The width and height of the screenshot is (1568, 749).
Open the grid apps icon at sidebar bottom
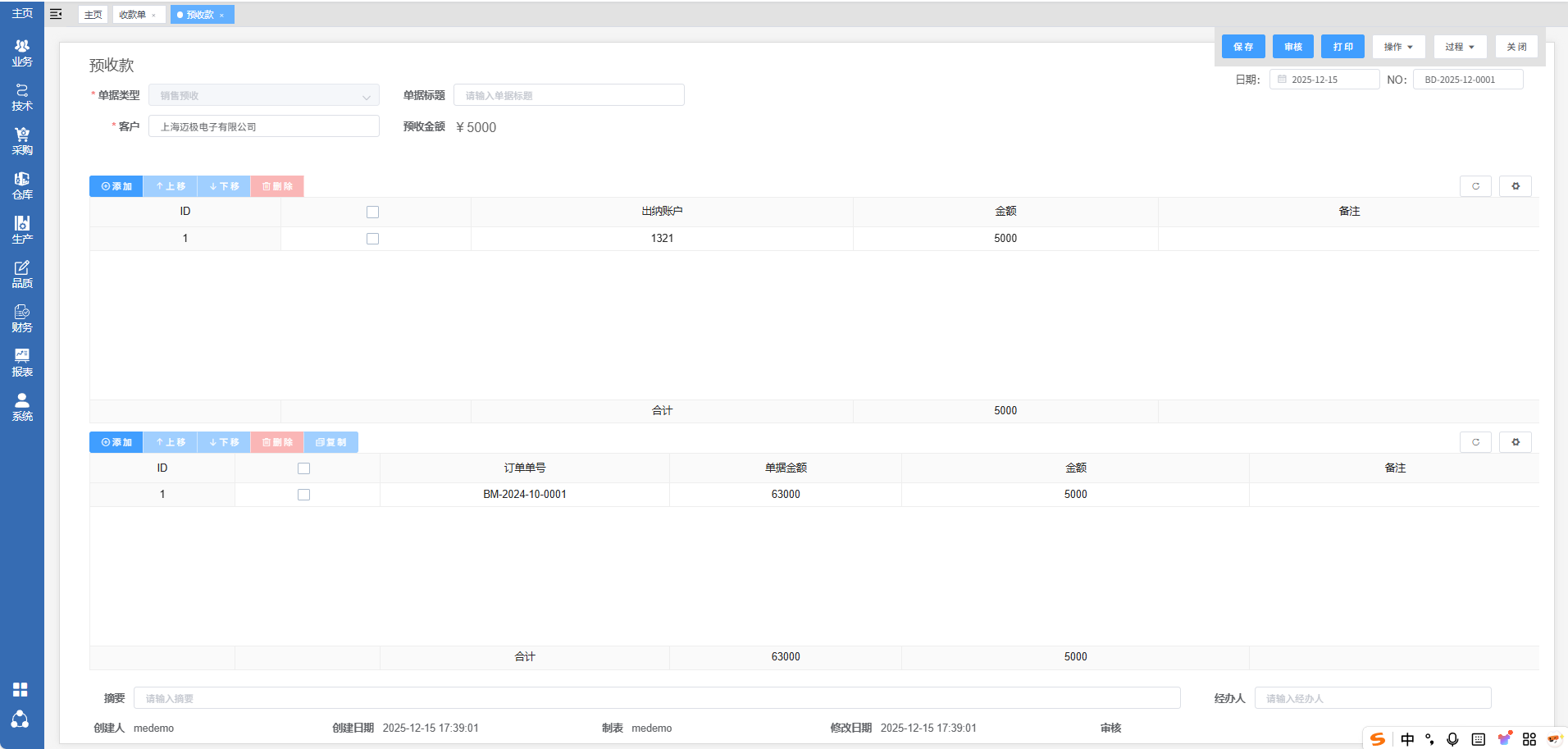coord(21,689)
